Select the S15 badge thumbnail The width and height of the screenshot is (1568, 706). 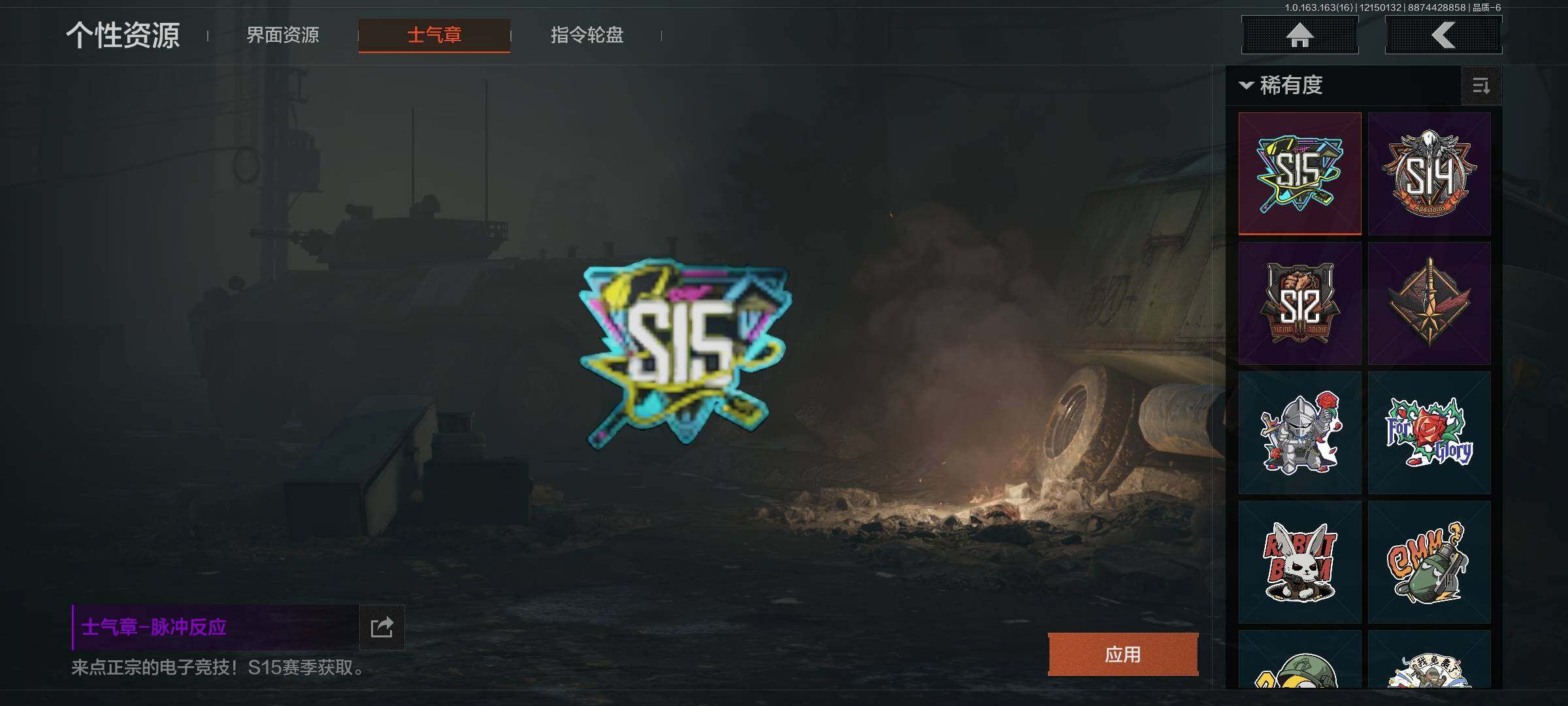point(1299,173)
